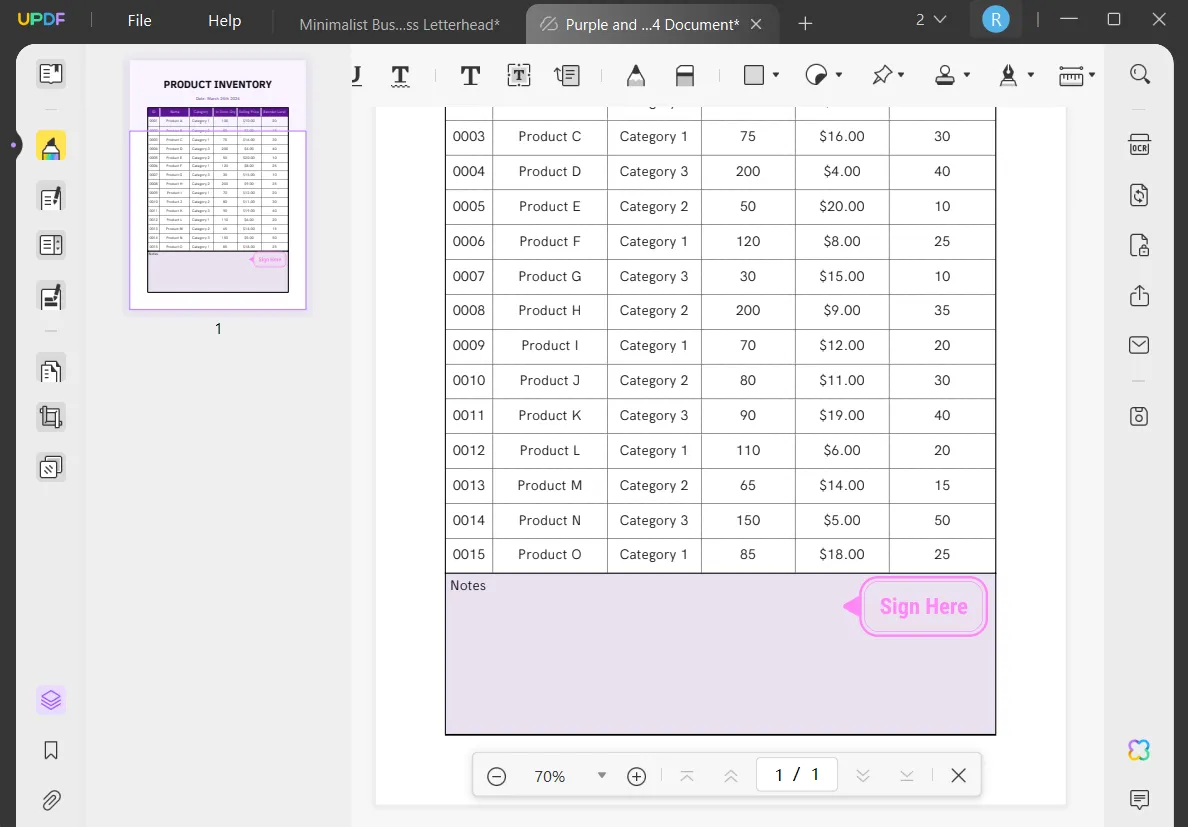Viewport: 1188px width, 827px height.
Task: Select the Measure ruler tool
Action: (x=1071, y=75)
